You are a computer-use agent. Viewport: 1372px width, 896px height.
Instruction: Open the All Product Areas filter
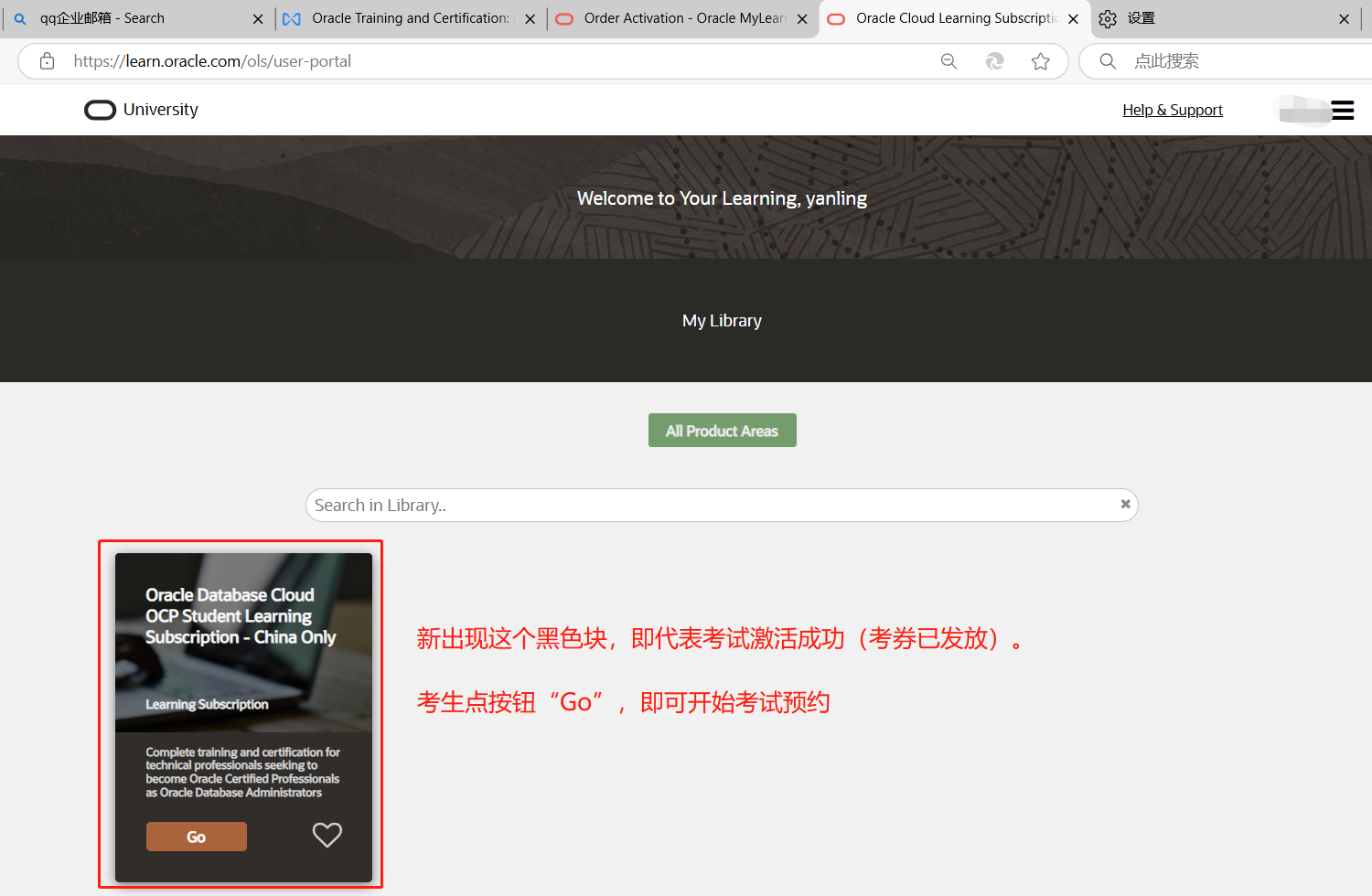[x=722, y=430]
